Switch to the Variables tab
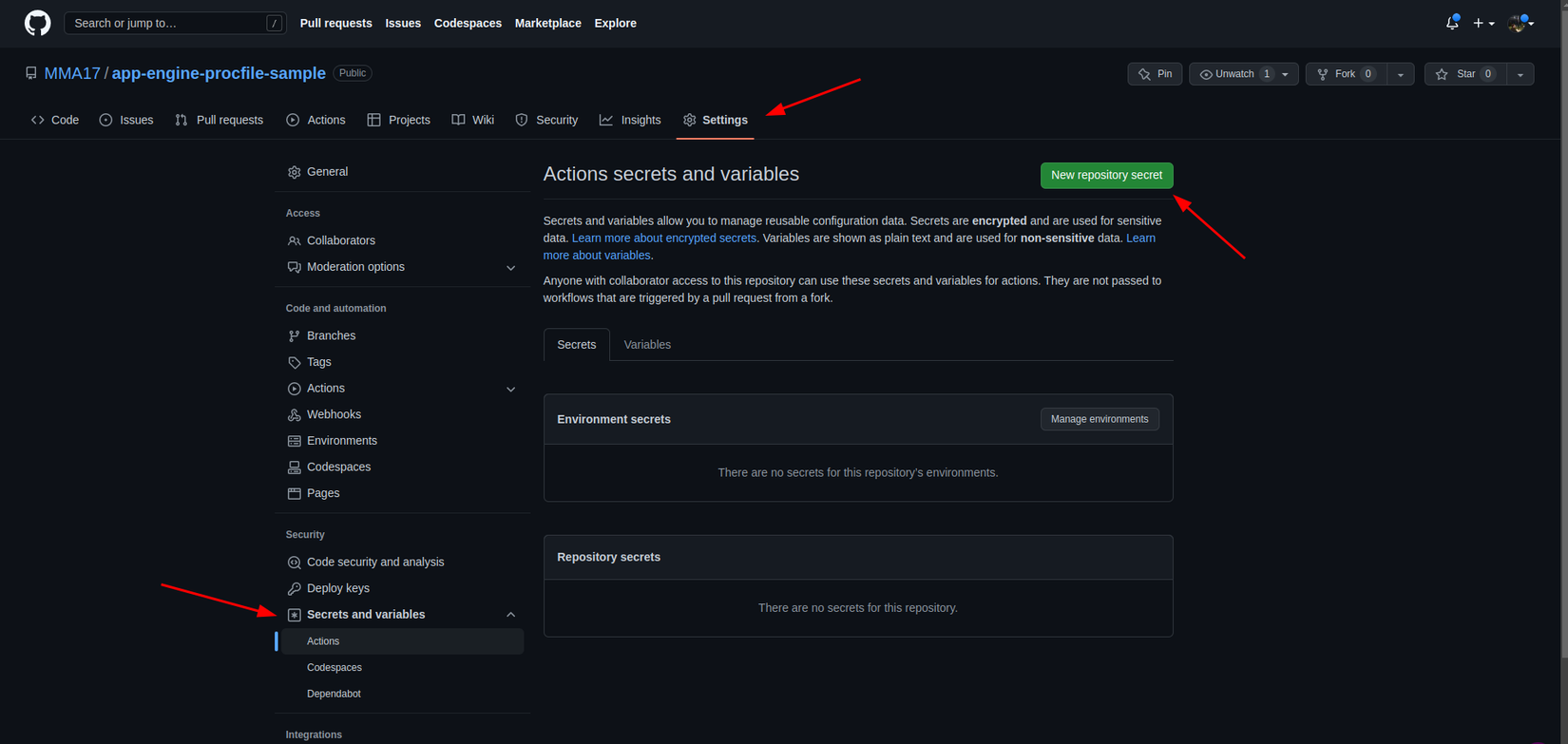The image size is (1568, 744). click(x=647, y=345)
